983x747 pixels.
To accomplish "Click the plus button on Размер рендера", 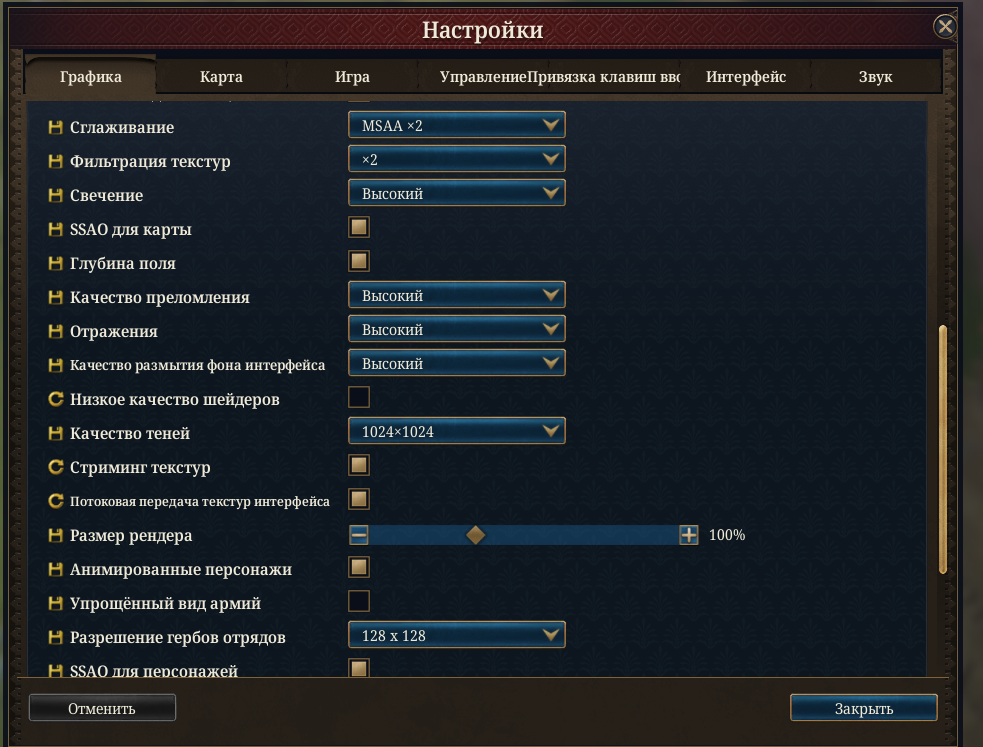I will click(688, 535).
